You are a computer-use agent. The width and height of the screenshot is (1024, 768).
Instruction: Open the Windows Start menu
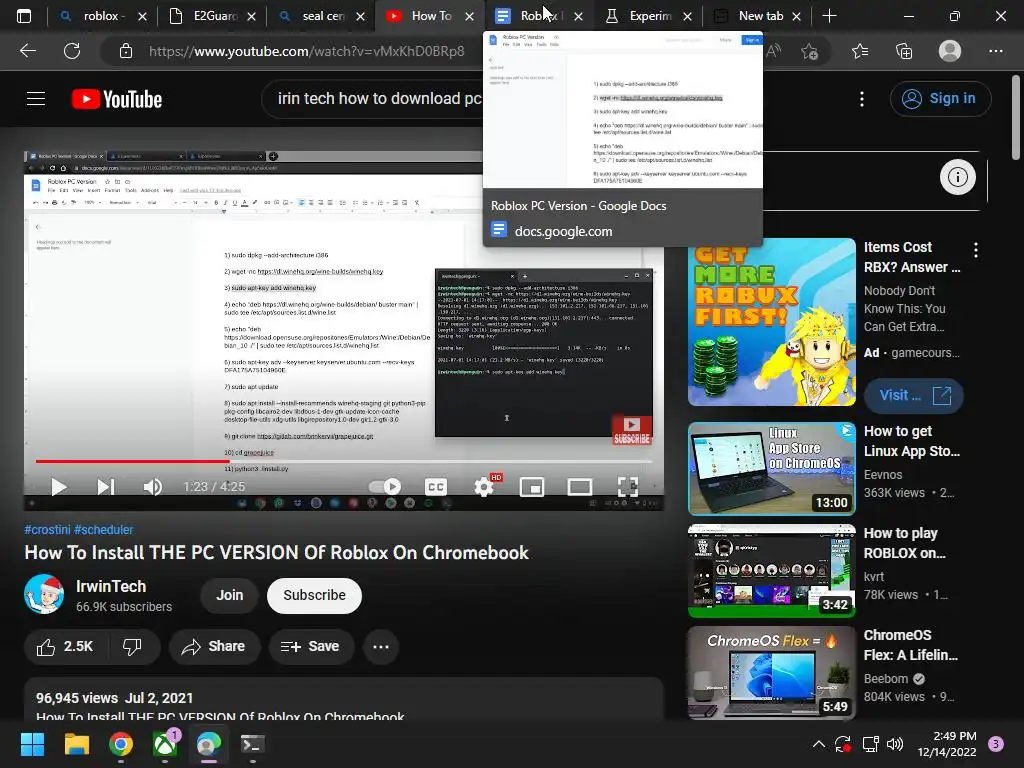pyautogui.click(x=32, y=744)
